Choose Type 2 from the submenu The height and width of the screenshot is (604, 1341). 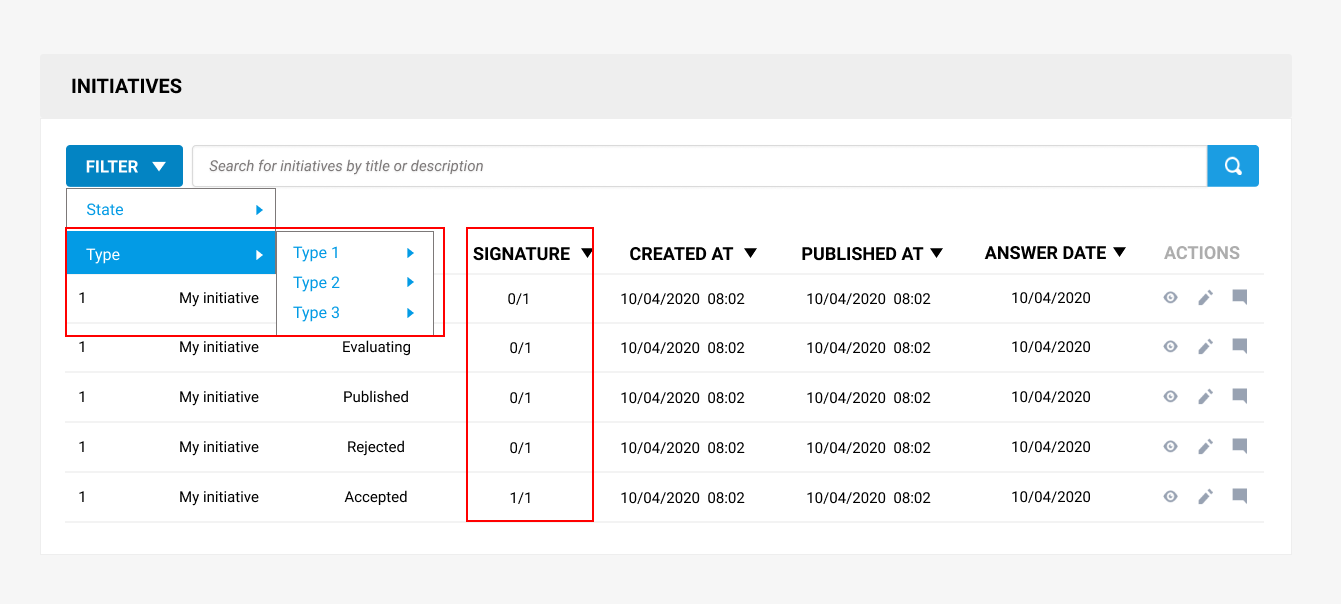click(317, 283)
